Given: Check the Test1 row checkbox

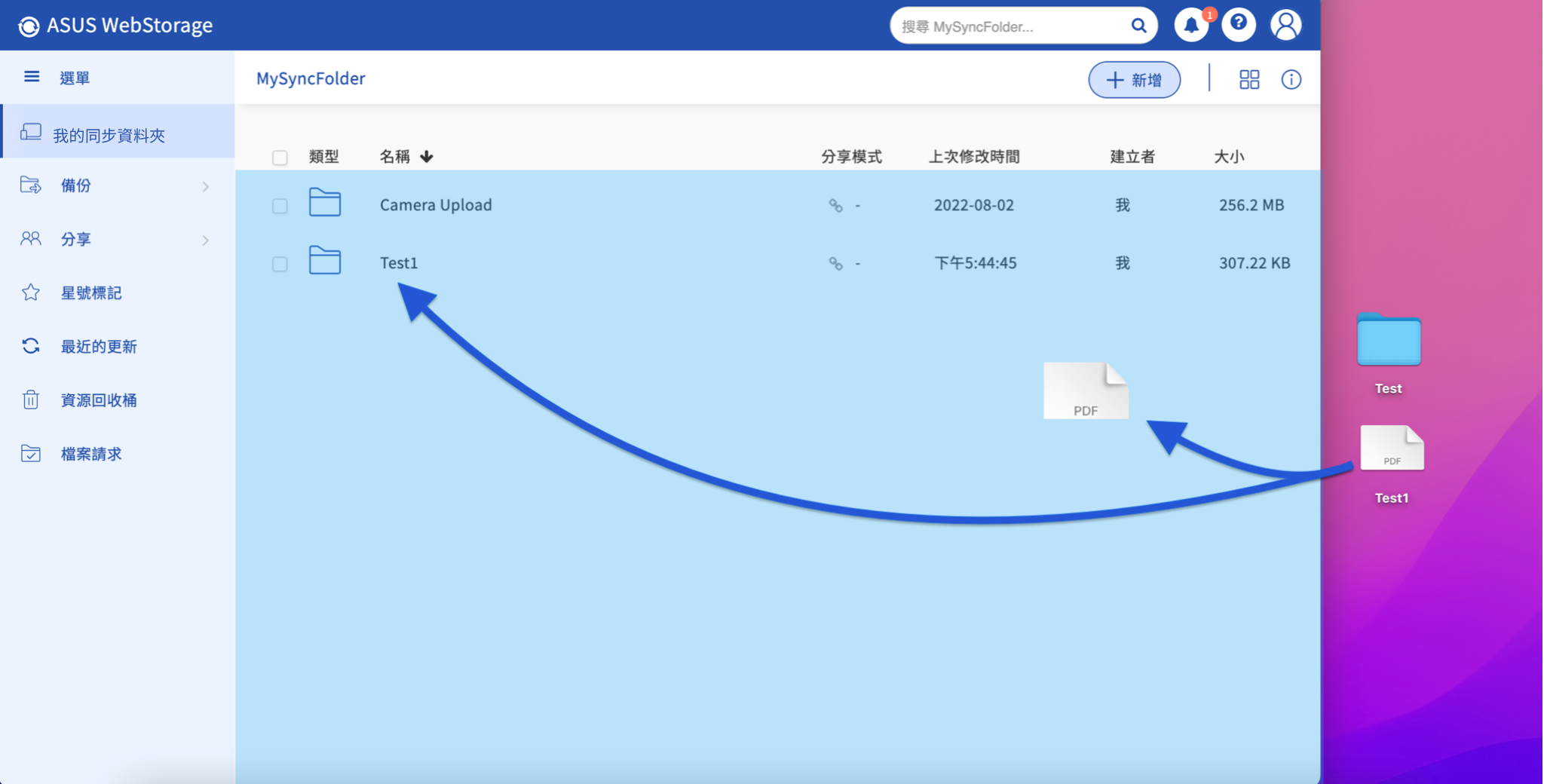Looking at the screenshot, I should 280,264.
